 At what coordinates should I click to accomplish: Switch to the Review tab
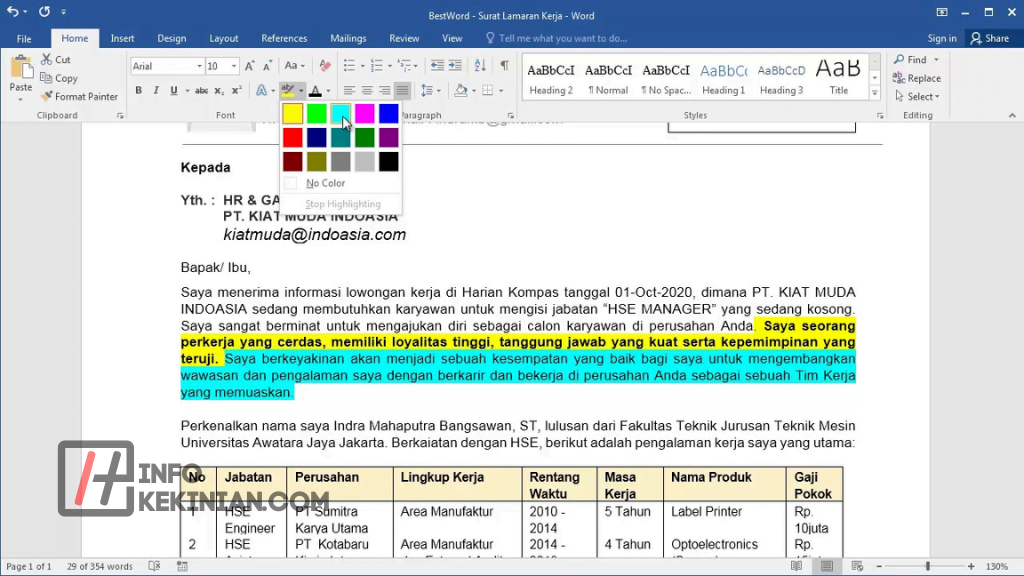pos(404,39)
